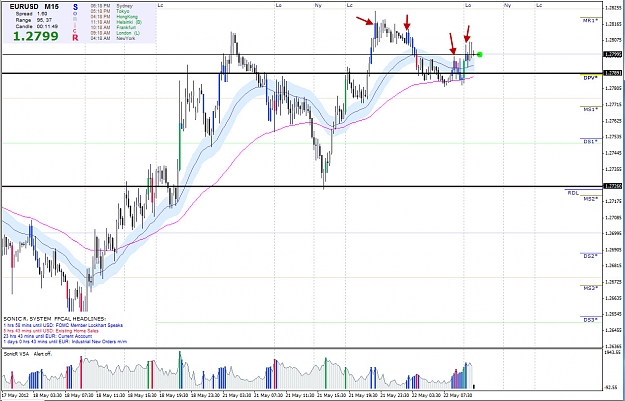The width and height of the screenshot is (625, 401).
Task: Select the Range 95, 37 readout
Action: [33, 20]
